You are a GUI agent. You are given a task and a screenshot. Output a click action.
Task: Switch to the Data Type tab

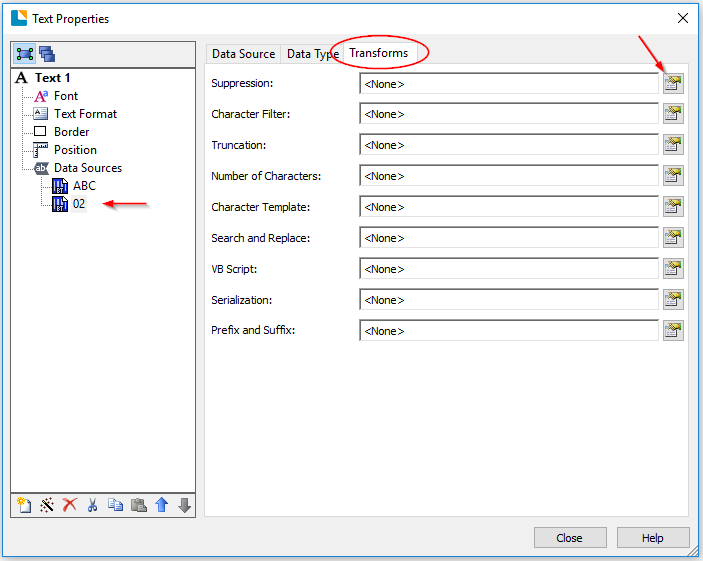(x=313, y=54)
